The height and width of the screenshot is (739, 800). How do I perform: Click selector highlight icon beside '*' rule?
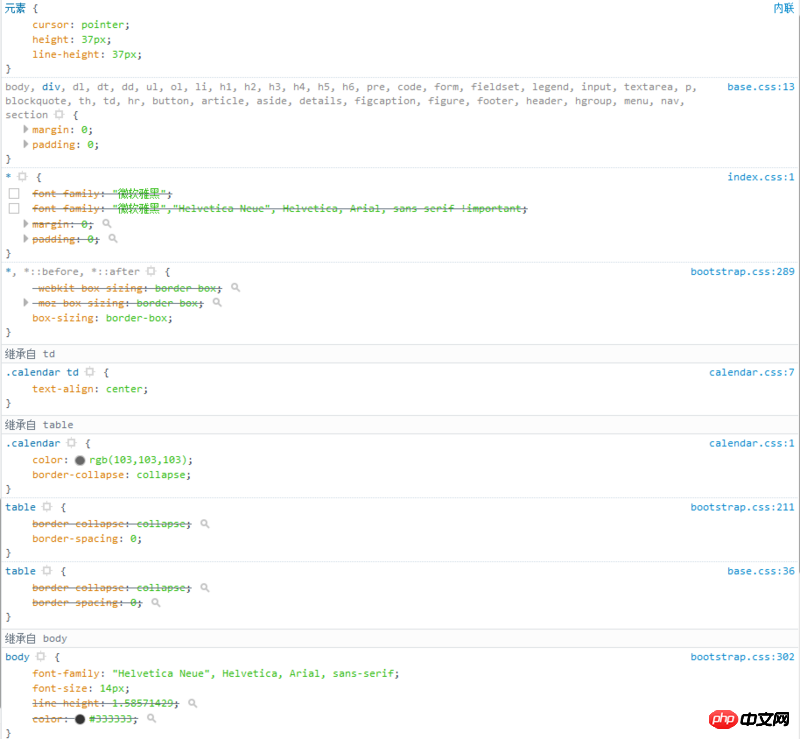click(22, 177)
